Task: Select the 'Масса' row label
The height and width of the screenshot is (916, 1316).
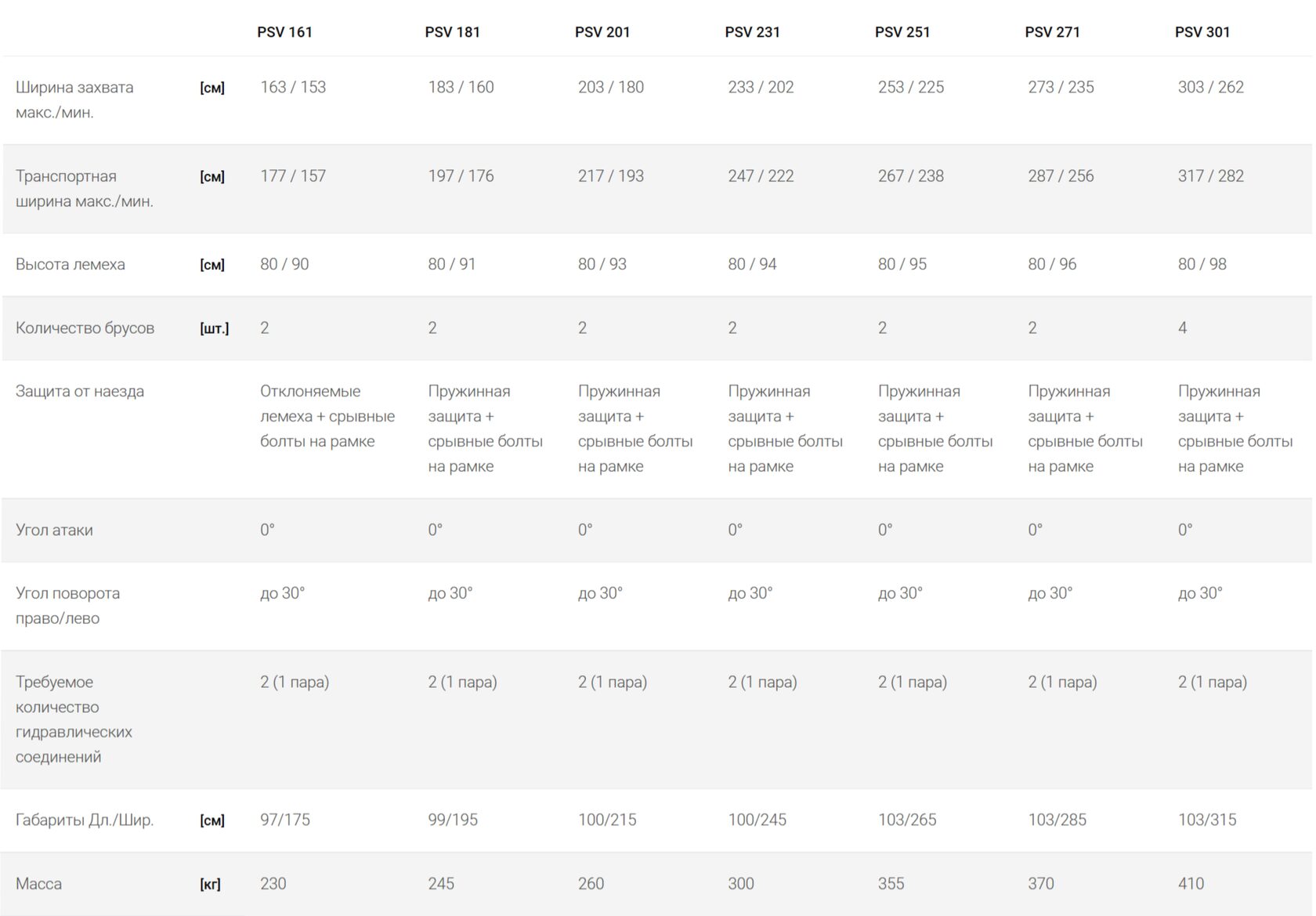Action: point(38,883)
